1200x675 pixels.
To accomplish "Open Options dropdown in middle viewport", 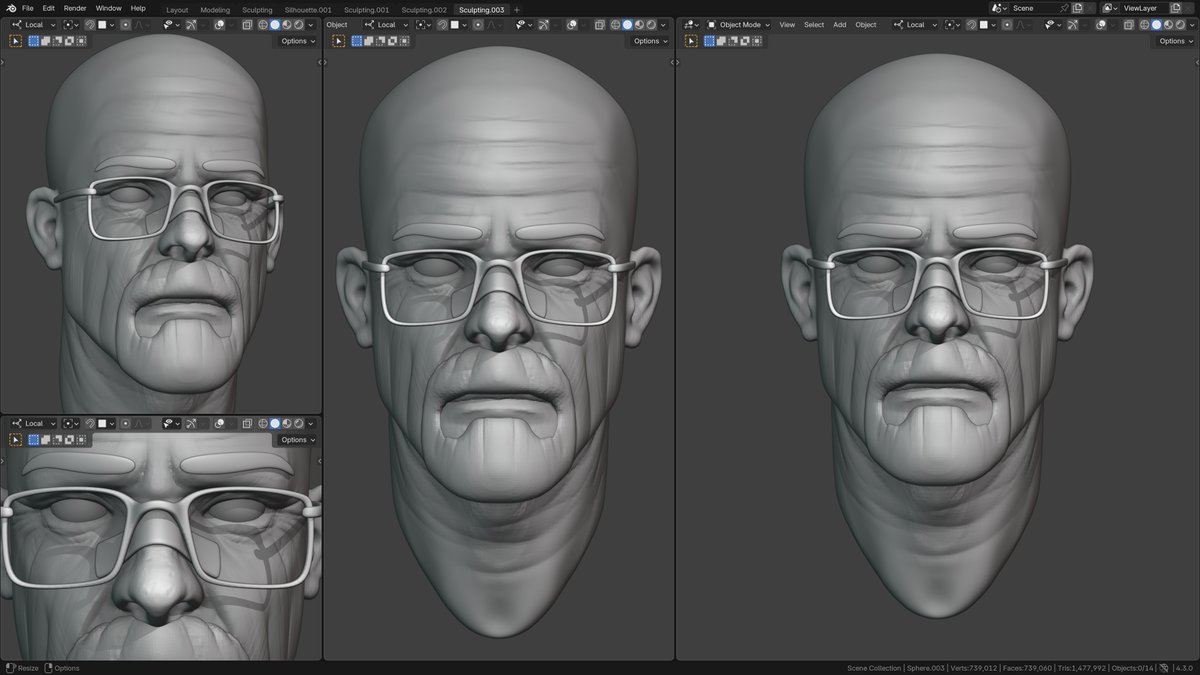I will pos(650,41).
